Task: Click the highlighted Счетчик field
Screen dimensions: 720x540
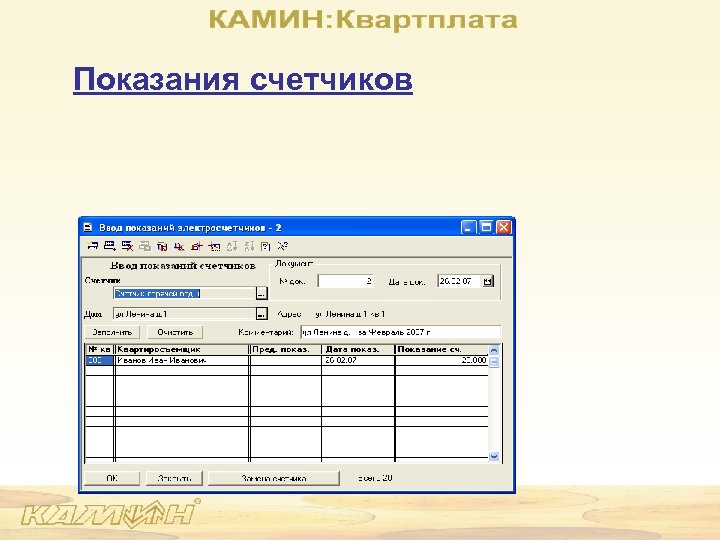Action: [184, 293]
